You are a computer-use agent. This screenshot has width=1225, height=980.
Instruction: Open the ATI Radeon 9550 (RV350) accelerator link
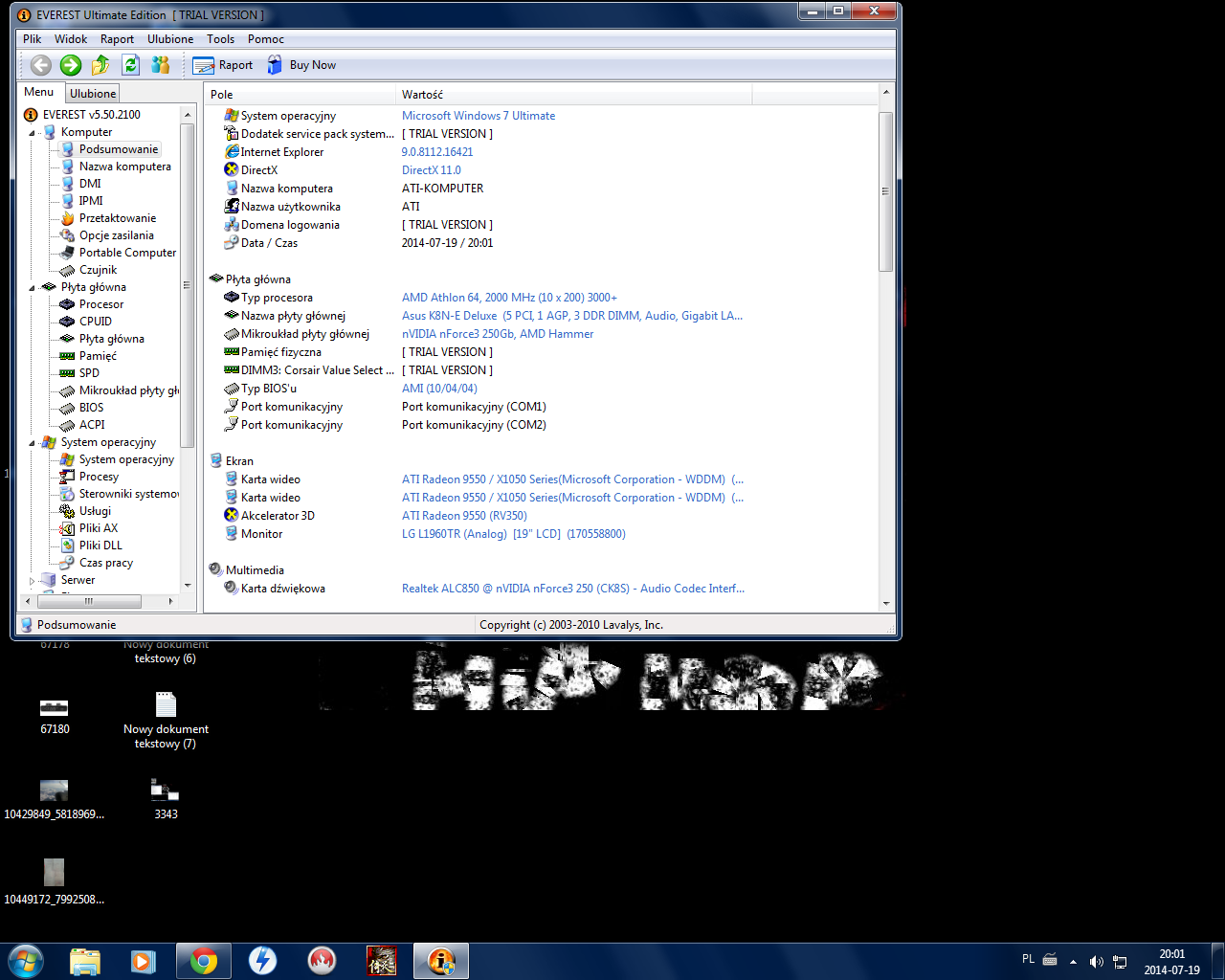pos(464,516)
